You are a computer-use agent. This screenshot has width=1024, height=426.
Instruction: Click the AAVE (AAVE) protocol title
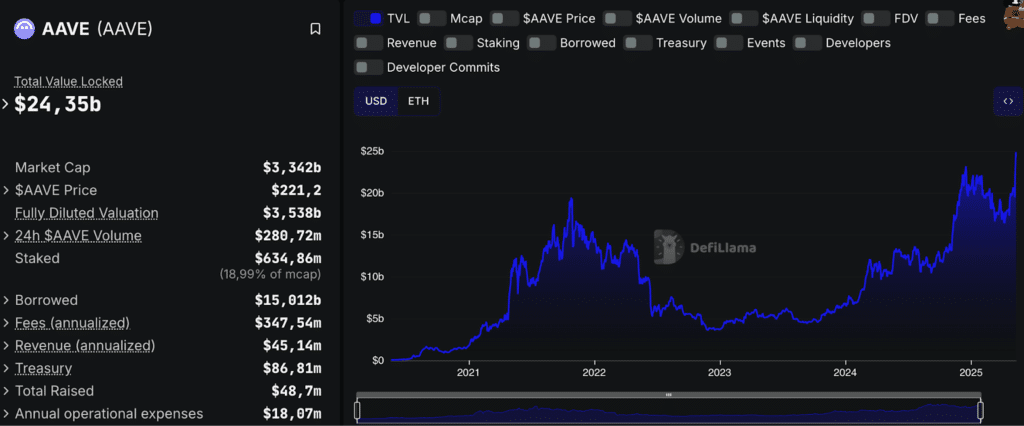[x=97, y=29]
